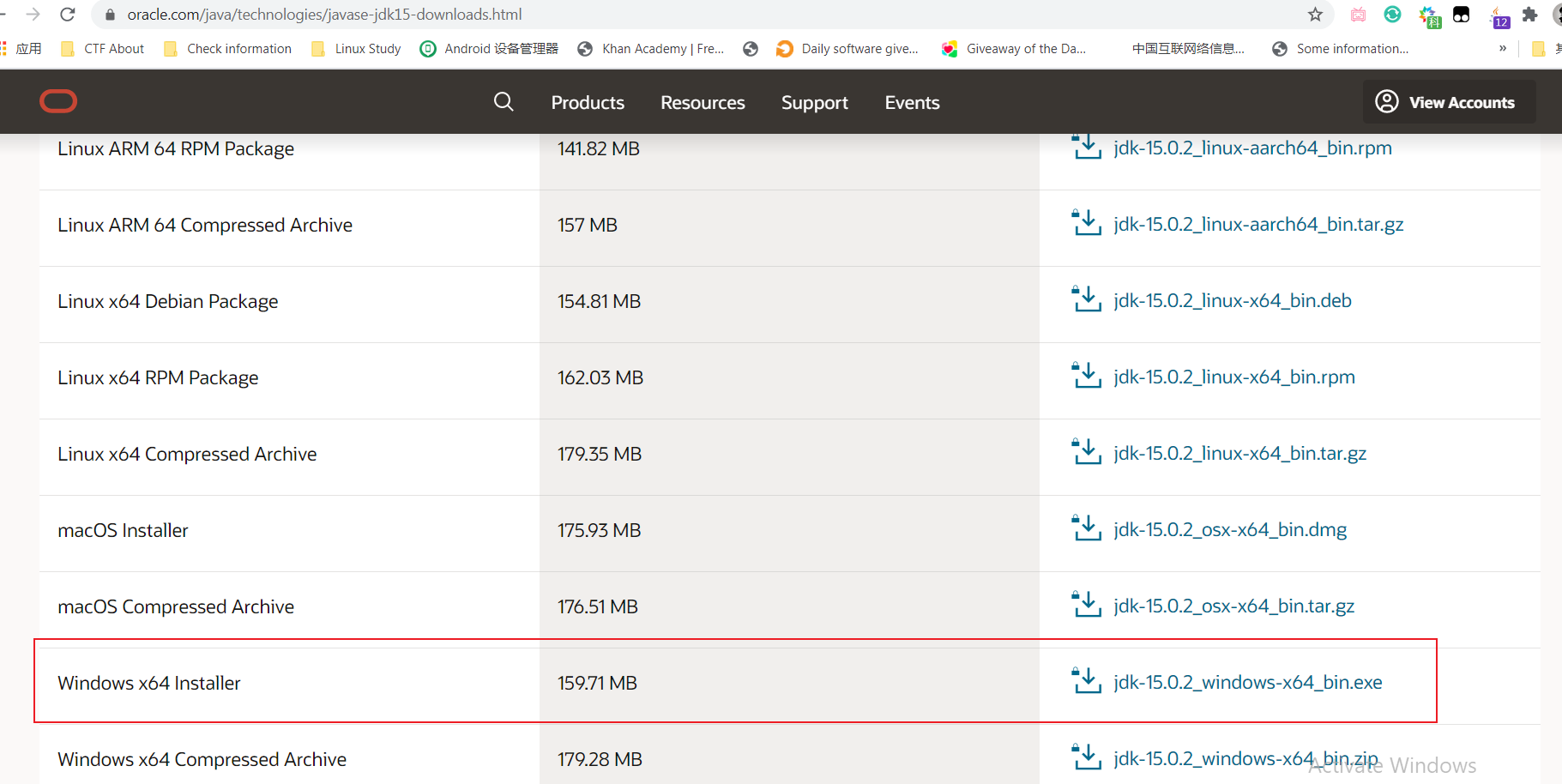Open the Events menu
This screenshot has height=784, width=1562.
(912, 103)
